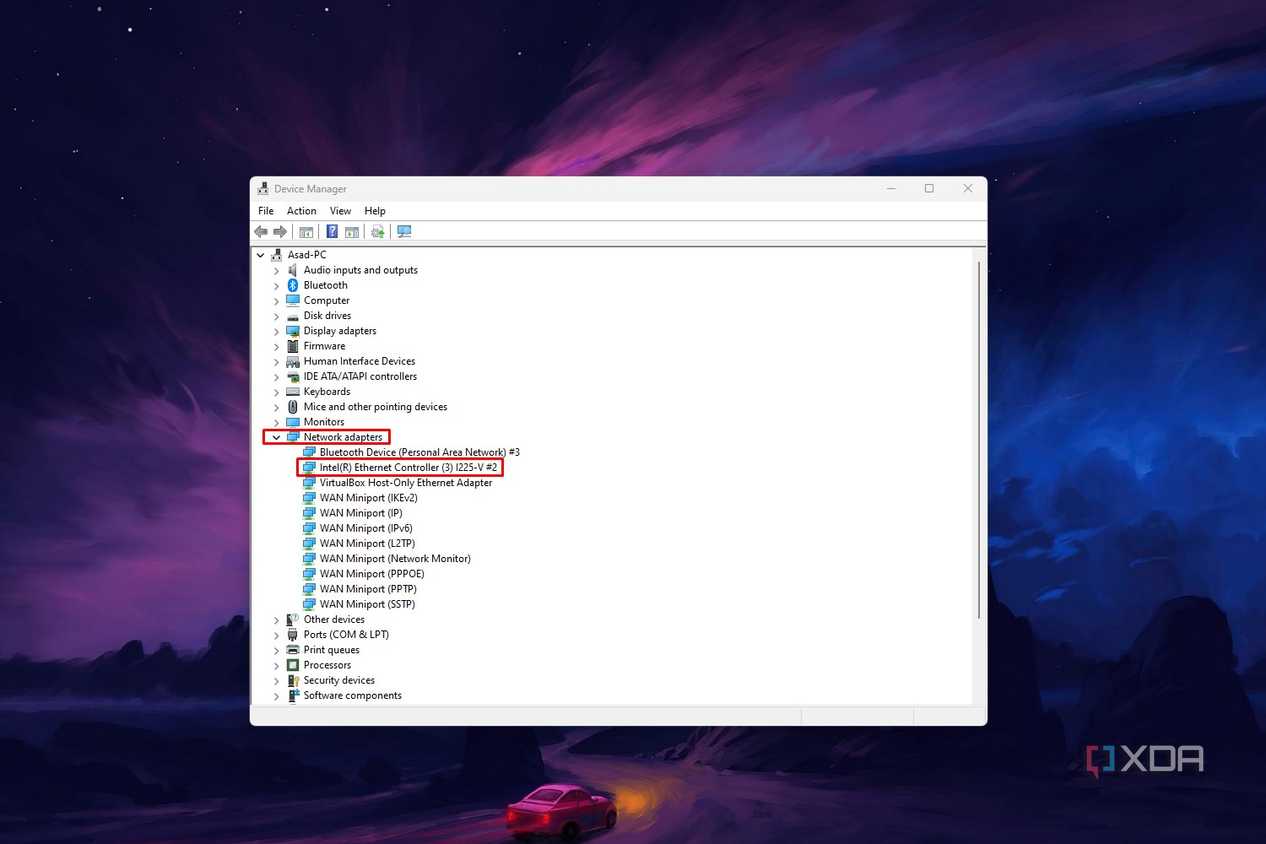Screen dimensions: 1266x844
Task: Select WAN Miniport (L2TP) entry
Action: point(367,544)
